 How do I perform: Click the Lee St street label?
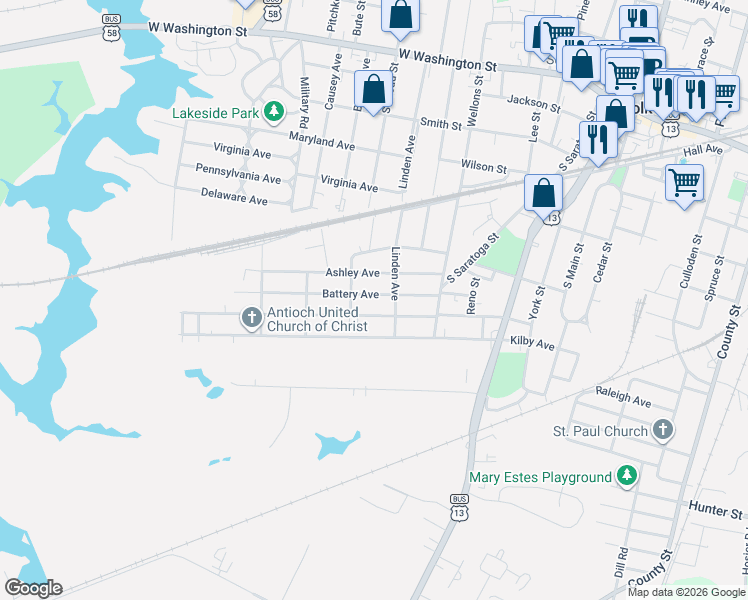click(x=535, y=127)
